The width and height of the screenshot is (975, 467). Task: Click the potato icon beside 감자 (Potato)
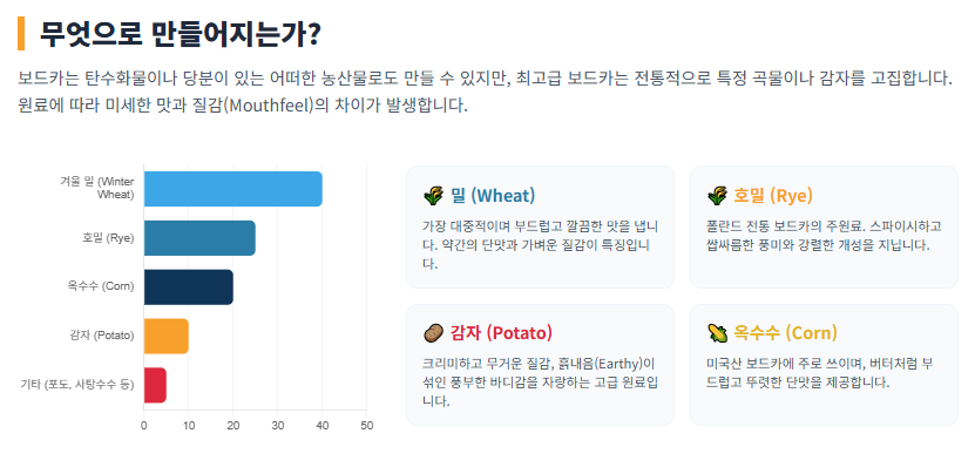tap(433, 333)
